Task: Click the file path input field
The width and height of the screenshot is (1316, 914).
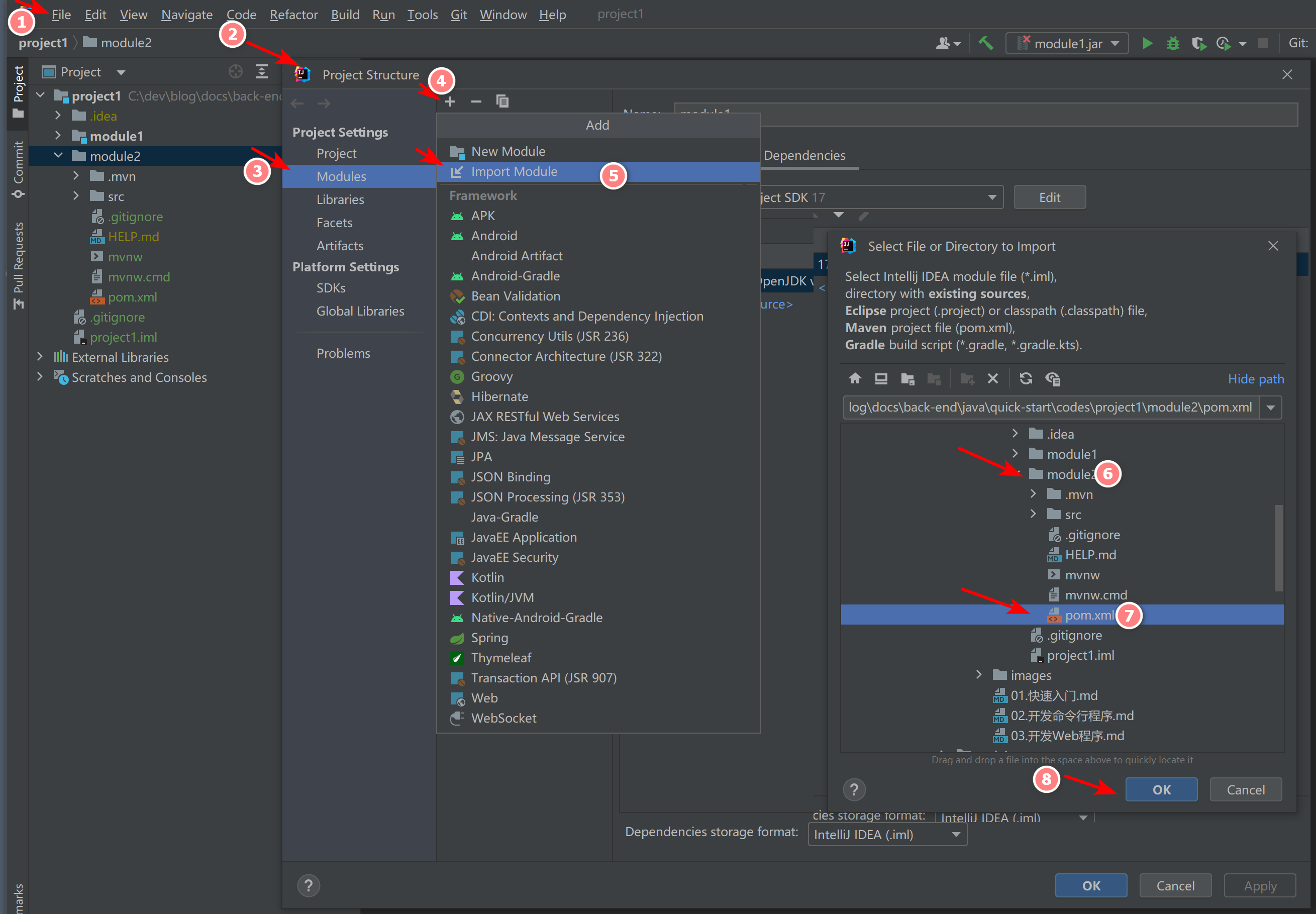Action: [x=1051, y=408]
